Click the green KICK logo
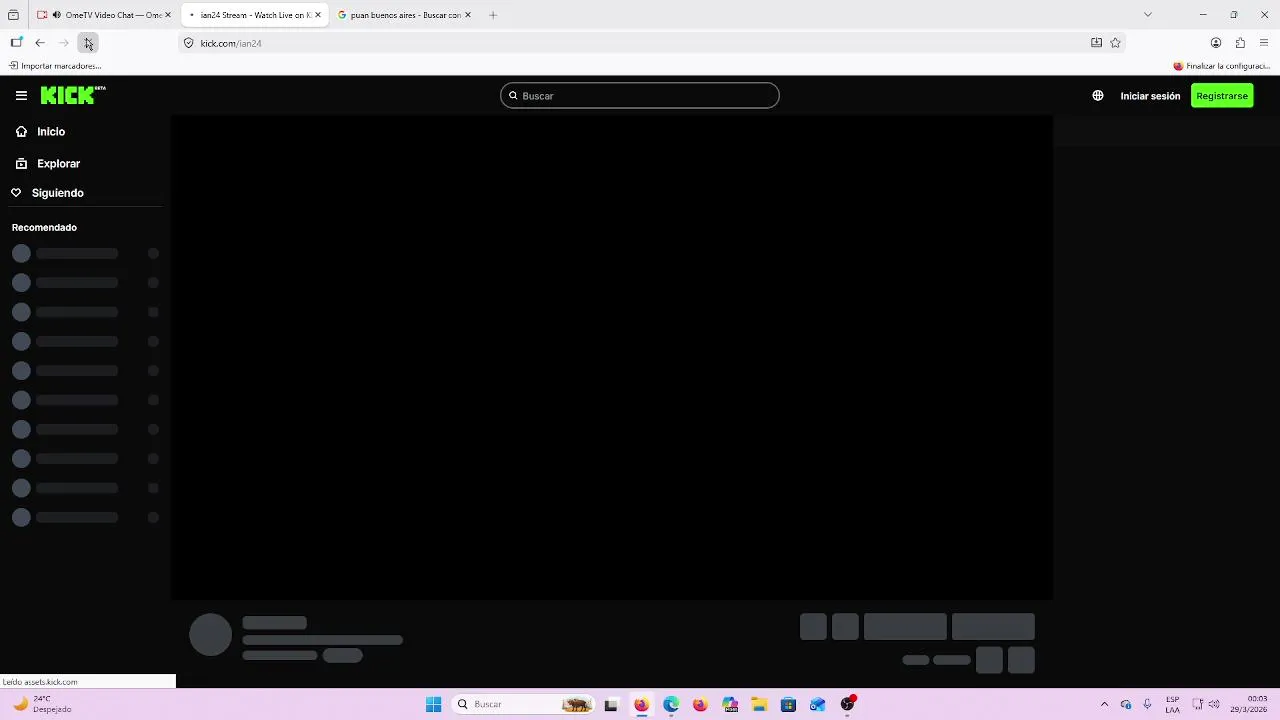The height and width of the screenshot is (720, 1280). coord(73,95)
